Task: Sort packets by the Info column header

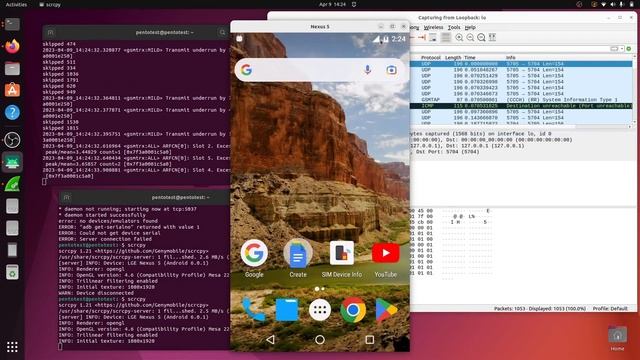Action: pos(510,58)
